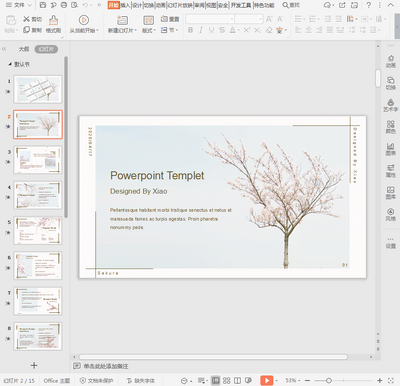The width and height of the screenshot is (400, 386).
Task: Open the Slide Show (幻灯片放映) ribbon tab
Action: click(x=180, y=5)
